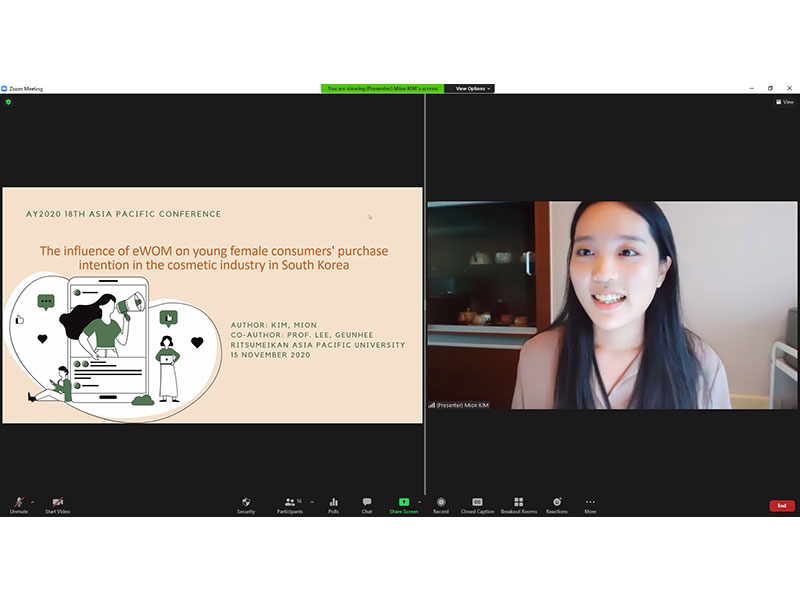
Task: Unmute the microphone
Action: (18, 503)
